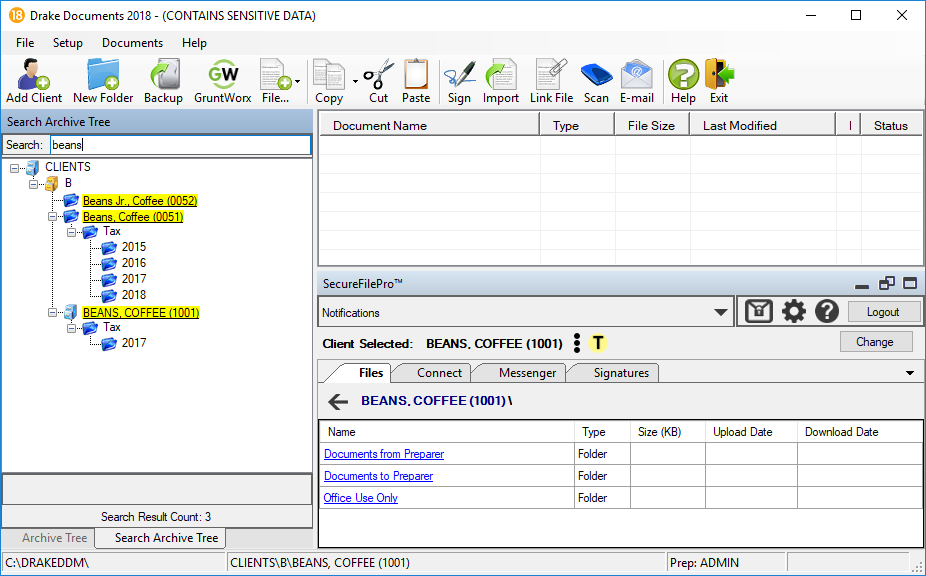Collapse the CLIENTS tree root
This screenshot has width=926, height=576.
[x=14, y=168]
